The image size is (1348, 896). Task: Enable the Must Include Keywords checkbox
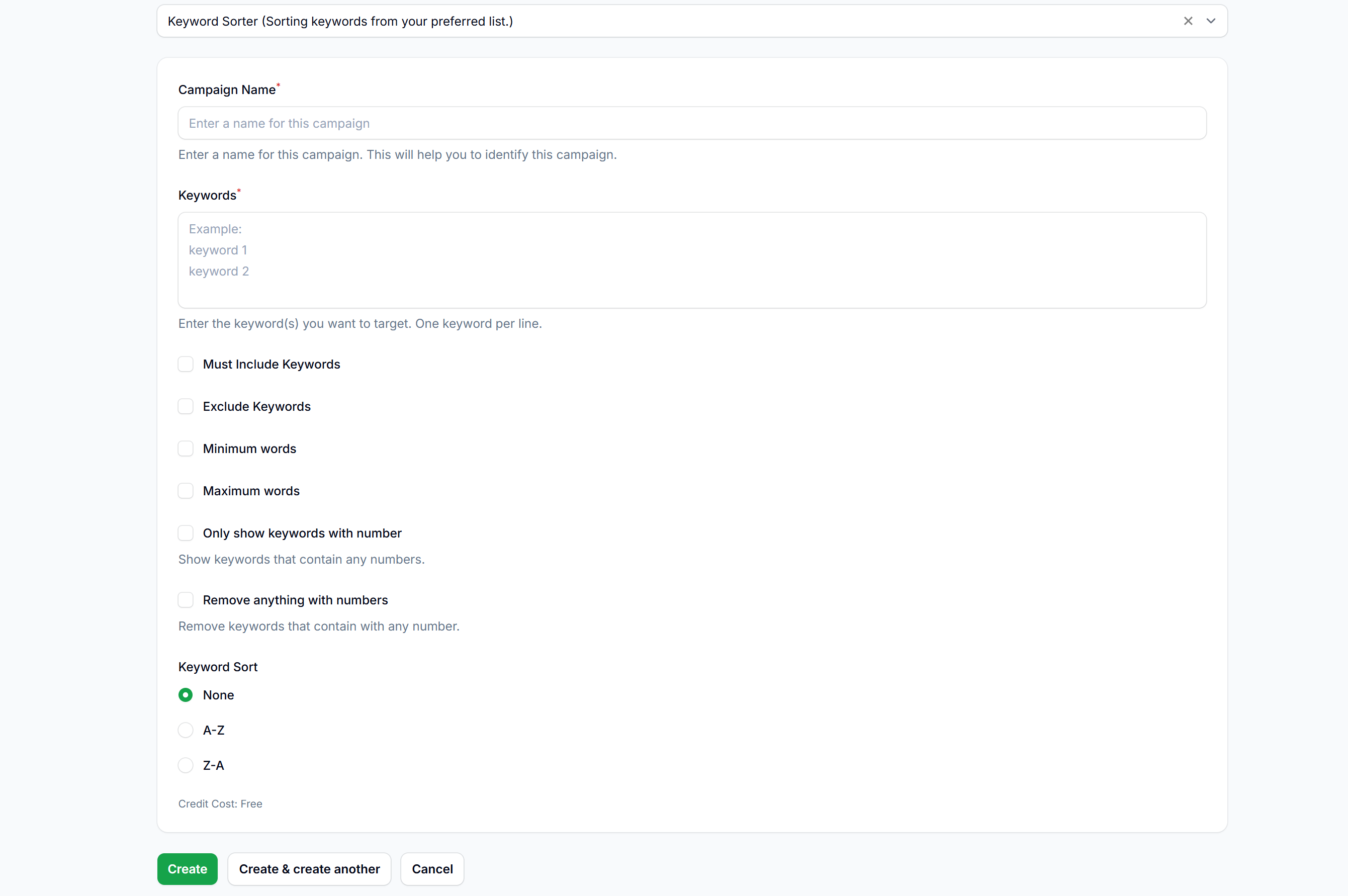[185, 364]
